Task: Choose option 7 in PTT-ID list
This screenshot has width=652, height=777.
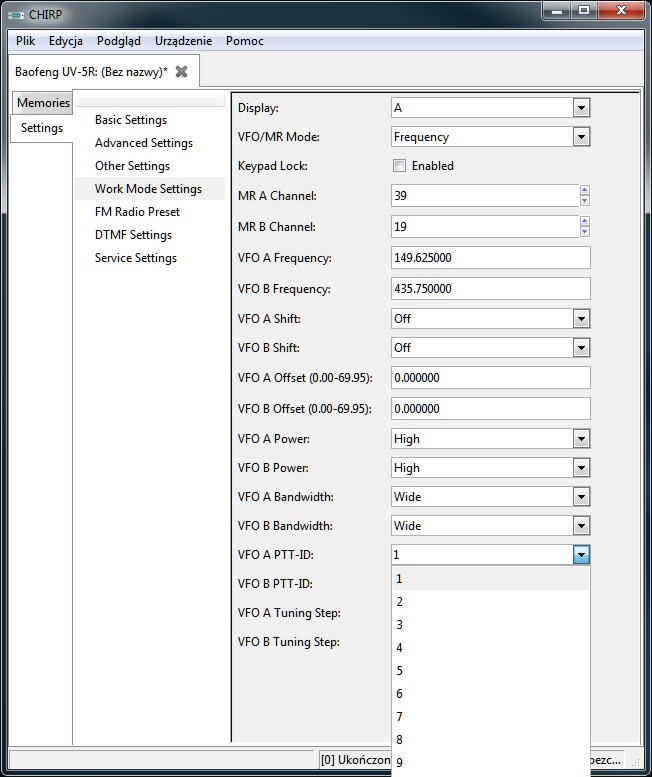Action: [x=490, y=717]
